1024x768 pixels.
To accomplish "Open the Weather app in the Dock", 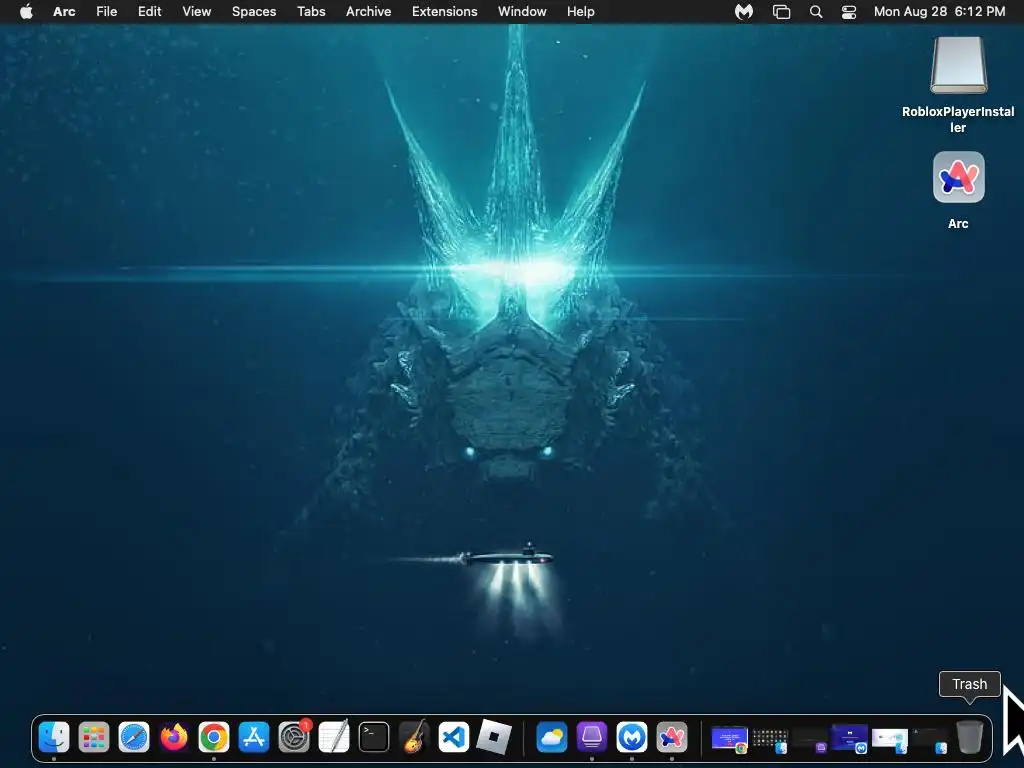I will [x=551, y=737].
